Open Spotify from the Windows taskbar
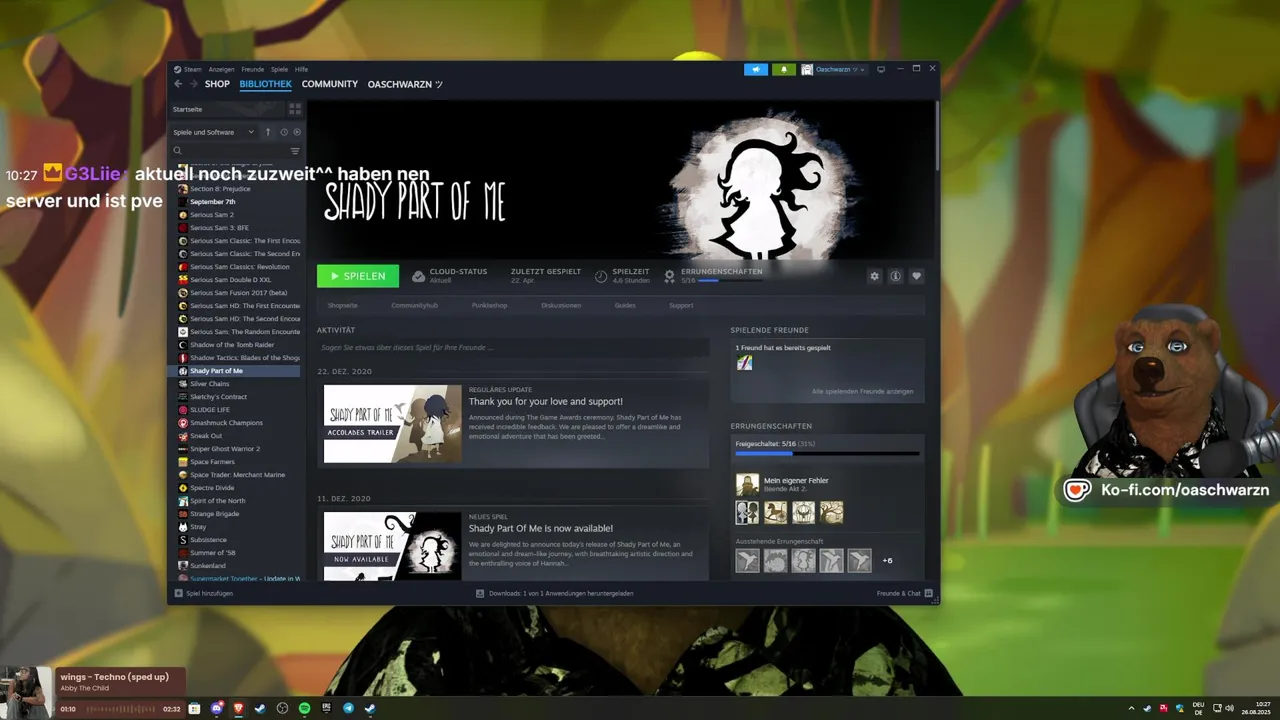The image size is (1280, 720). 305,708
